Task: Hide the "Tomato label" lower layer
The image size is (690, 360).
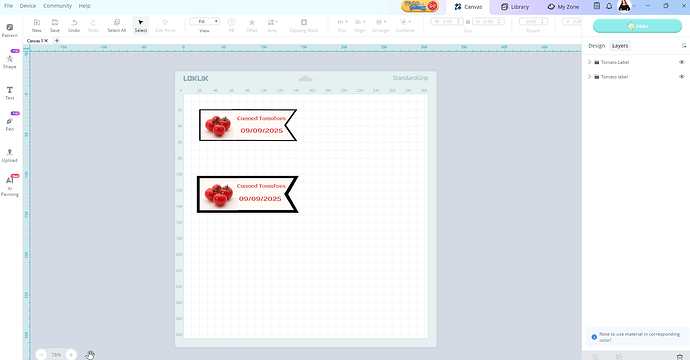Action: pyautogui.click(x=682, y=77)
